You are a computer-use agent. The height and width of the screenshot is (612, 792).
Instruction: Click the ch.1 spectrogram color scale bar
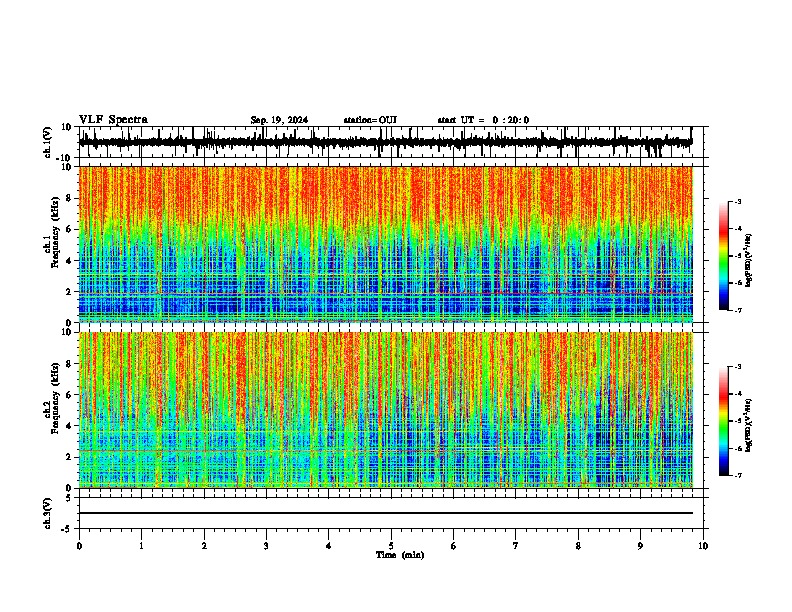coord(723,256)
